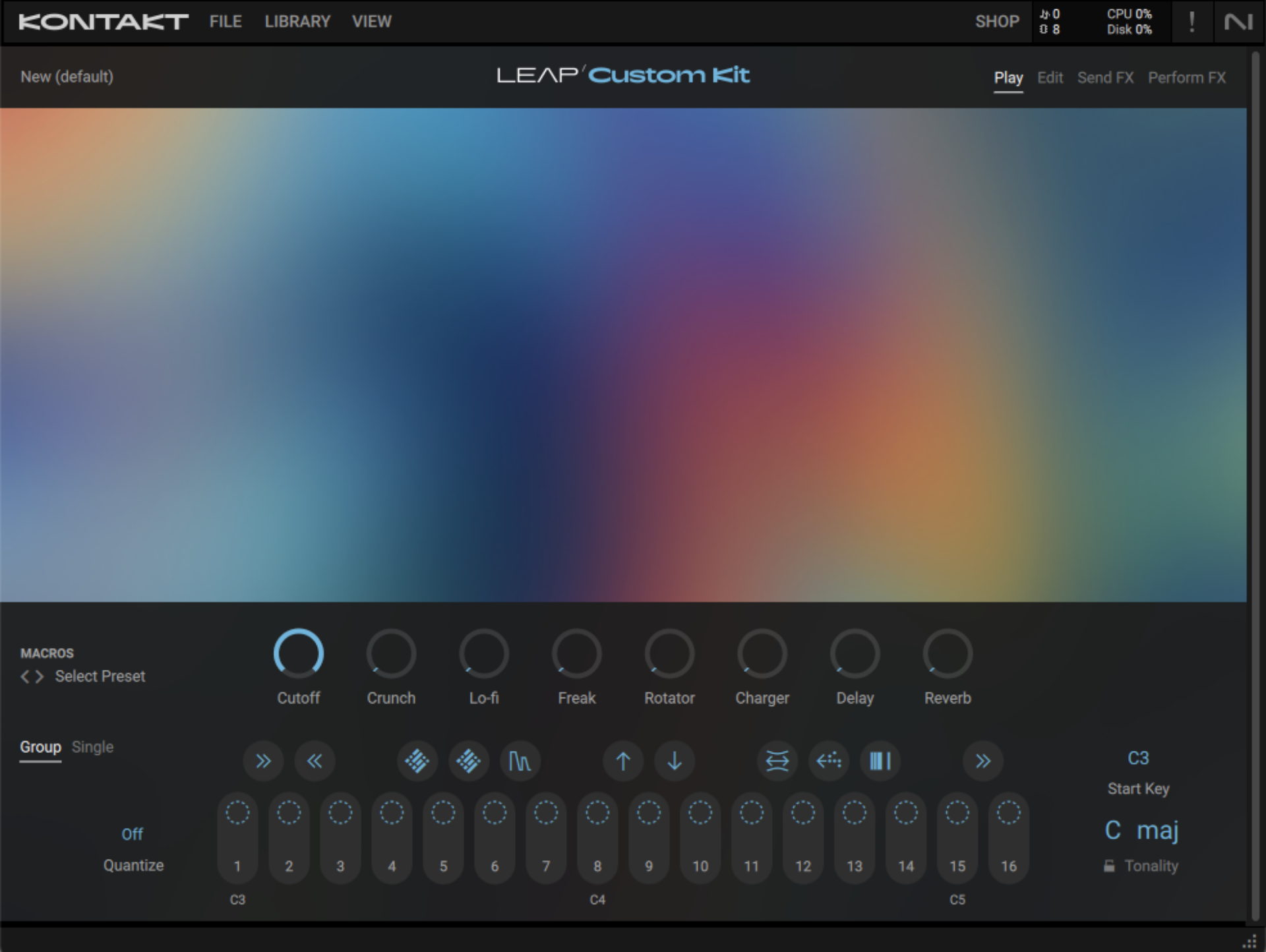Transpose pattern up with the up arrow icon

pos(622,761)
